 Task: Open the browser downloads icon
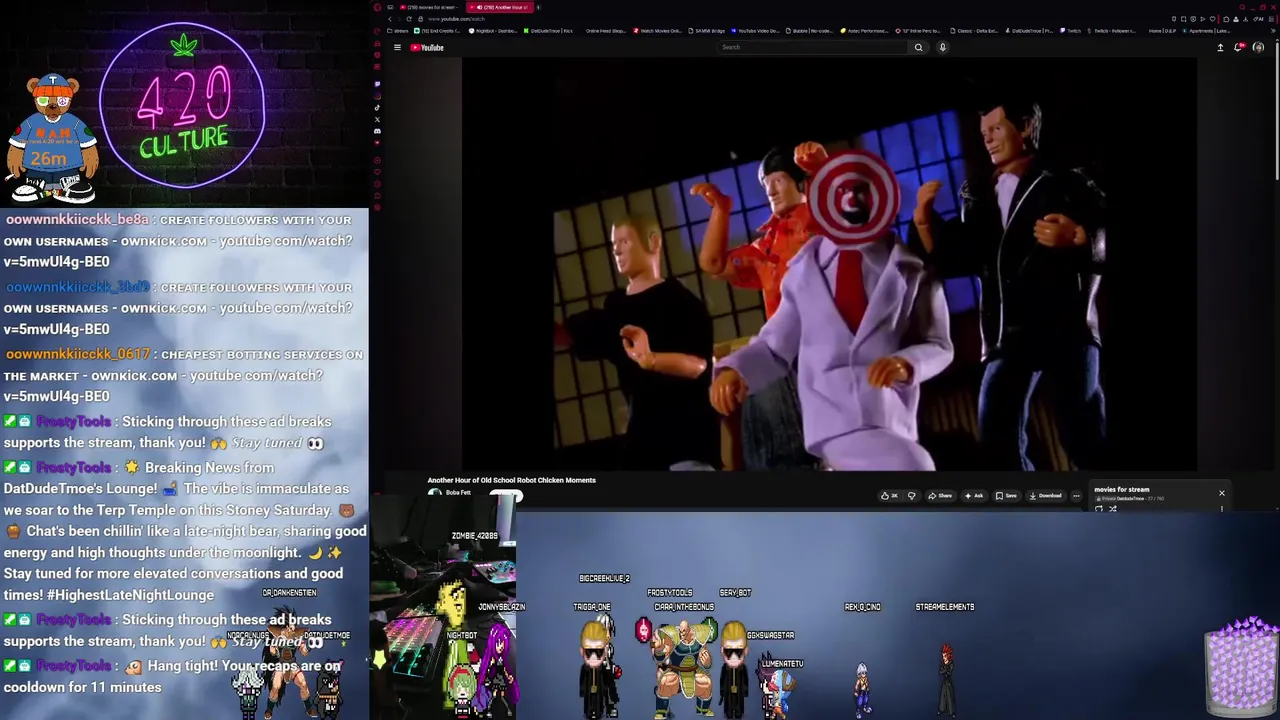(x=1246, y=19)
